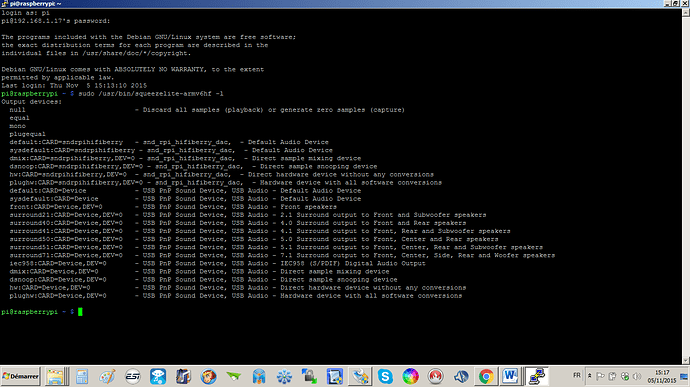The height and width of the screenshot is (387, 690).
Task: Click the vertical scrollbar track
Action: point(686,186)
